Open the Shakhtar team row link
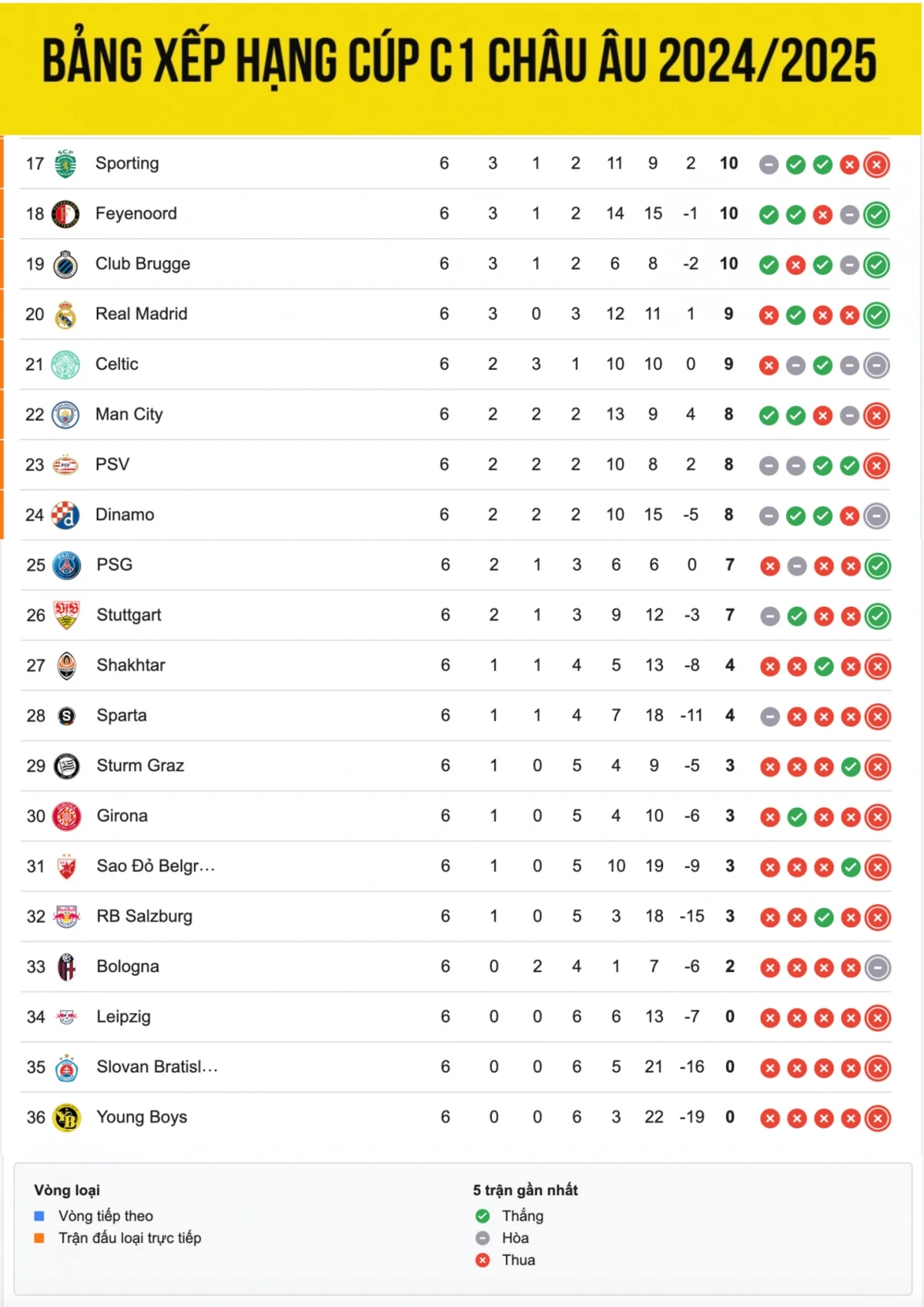This screenshot has height=1307, width=924. [x=456, y=665]
